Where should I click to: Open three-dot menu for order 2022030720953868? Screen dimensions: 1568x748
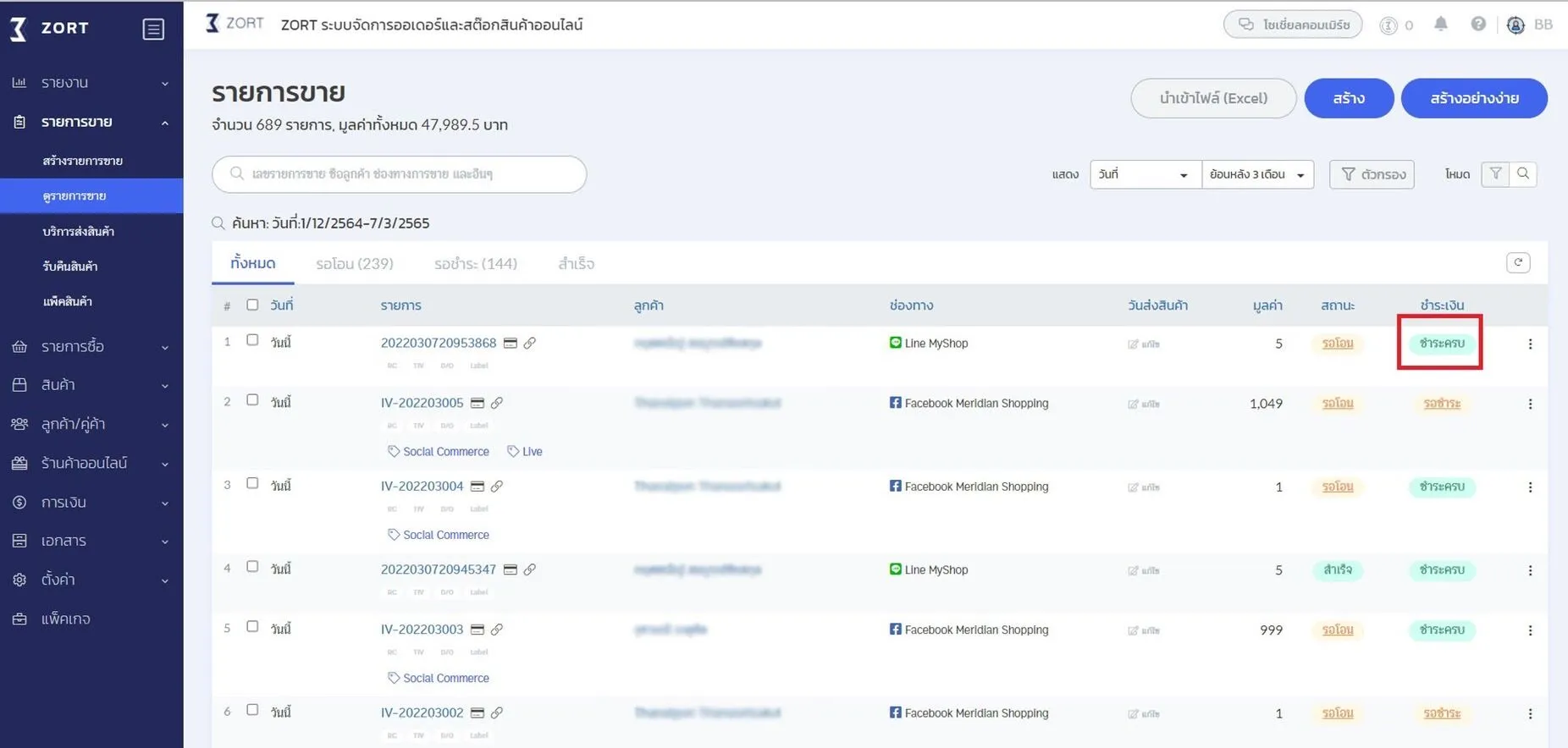(x=1529, y=344)
